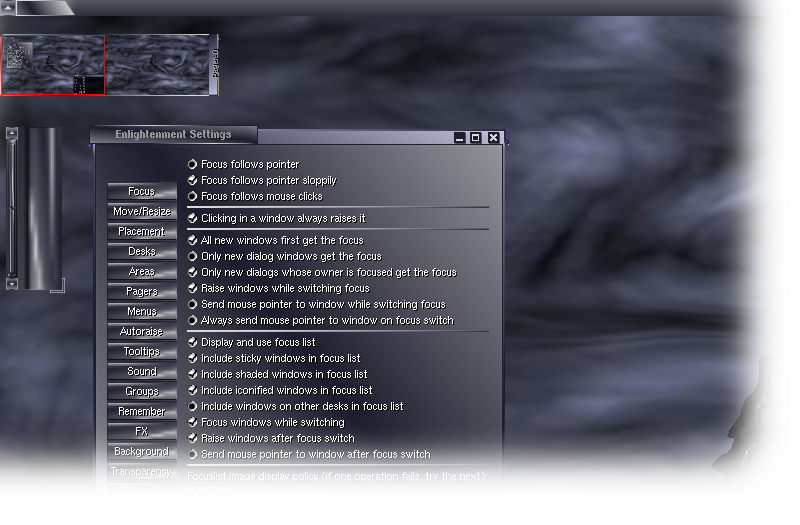Select Focus follows mouse clicks option
The image size is (800, 525).
192,196
